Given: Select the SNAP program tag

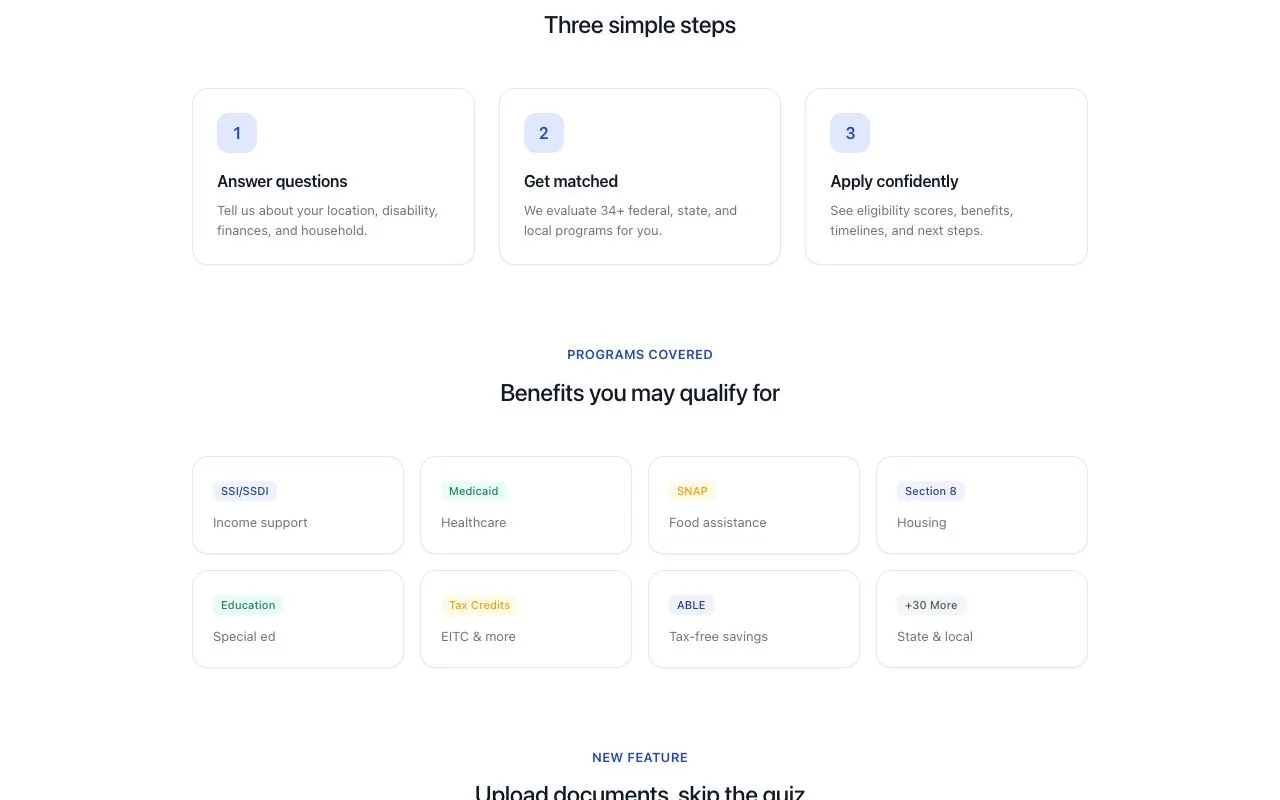Looking at the screenshot, I should (x=692, y=491).
